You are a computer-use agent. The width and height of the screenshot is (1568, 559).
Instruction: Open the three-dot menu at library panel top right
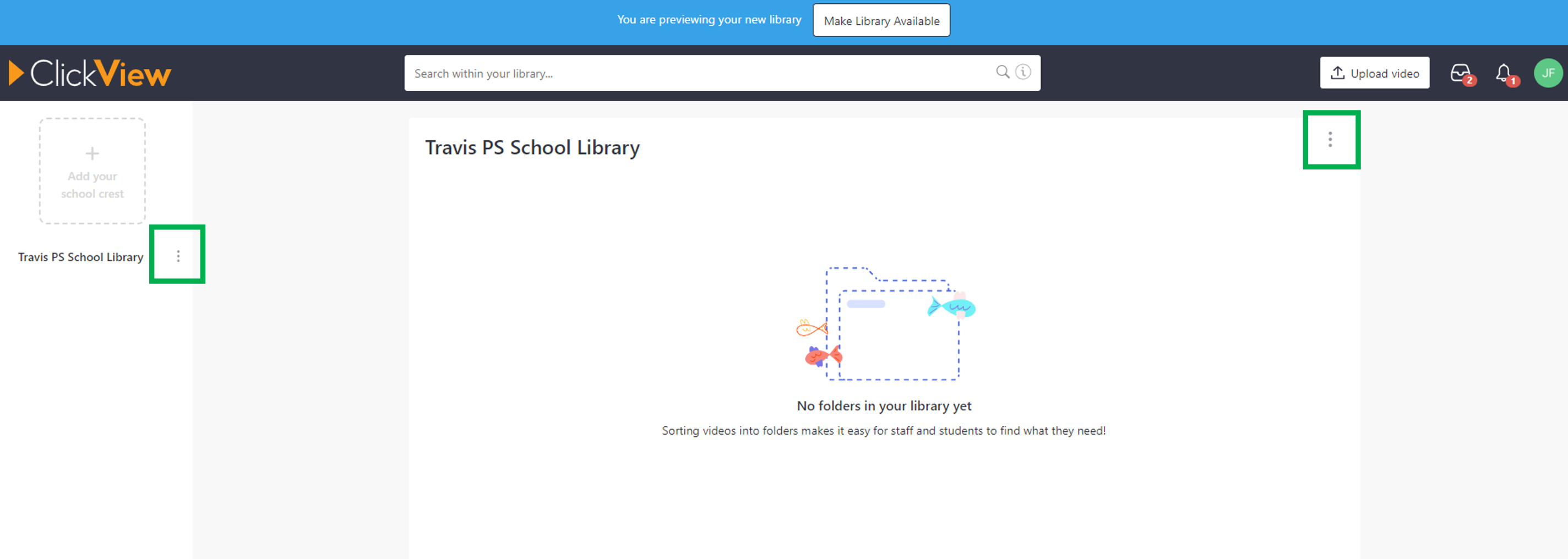point(1330,139)
